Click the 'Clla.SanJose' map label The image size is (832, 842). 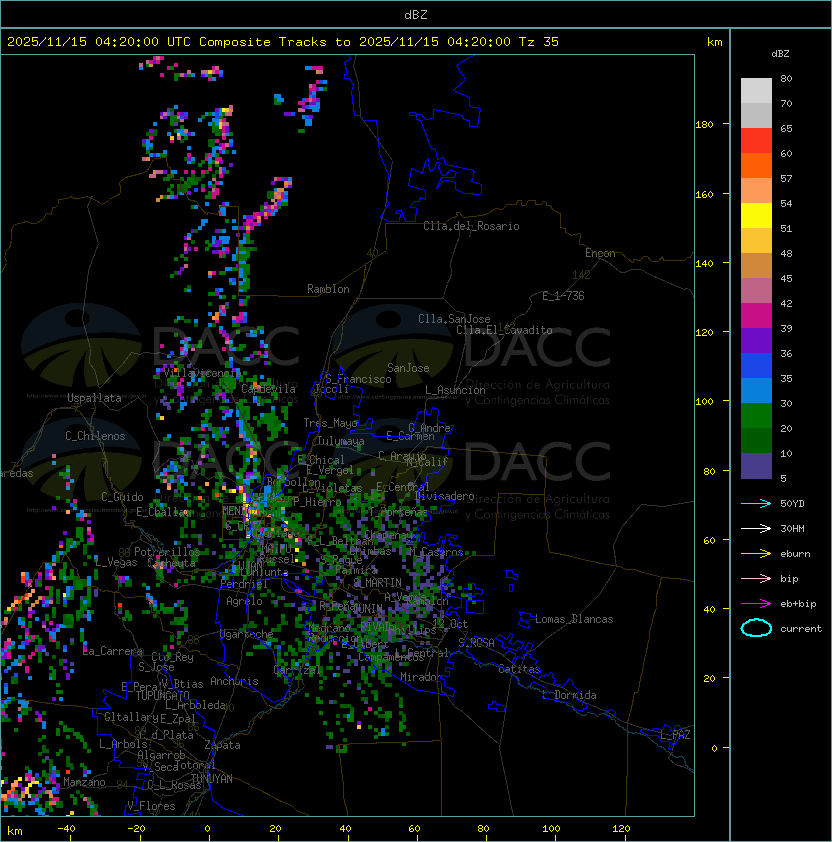[x=454, y=319]
